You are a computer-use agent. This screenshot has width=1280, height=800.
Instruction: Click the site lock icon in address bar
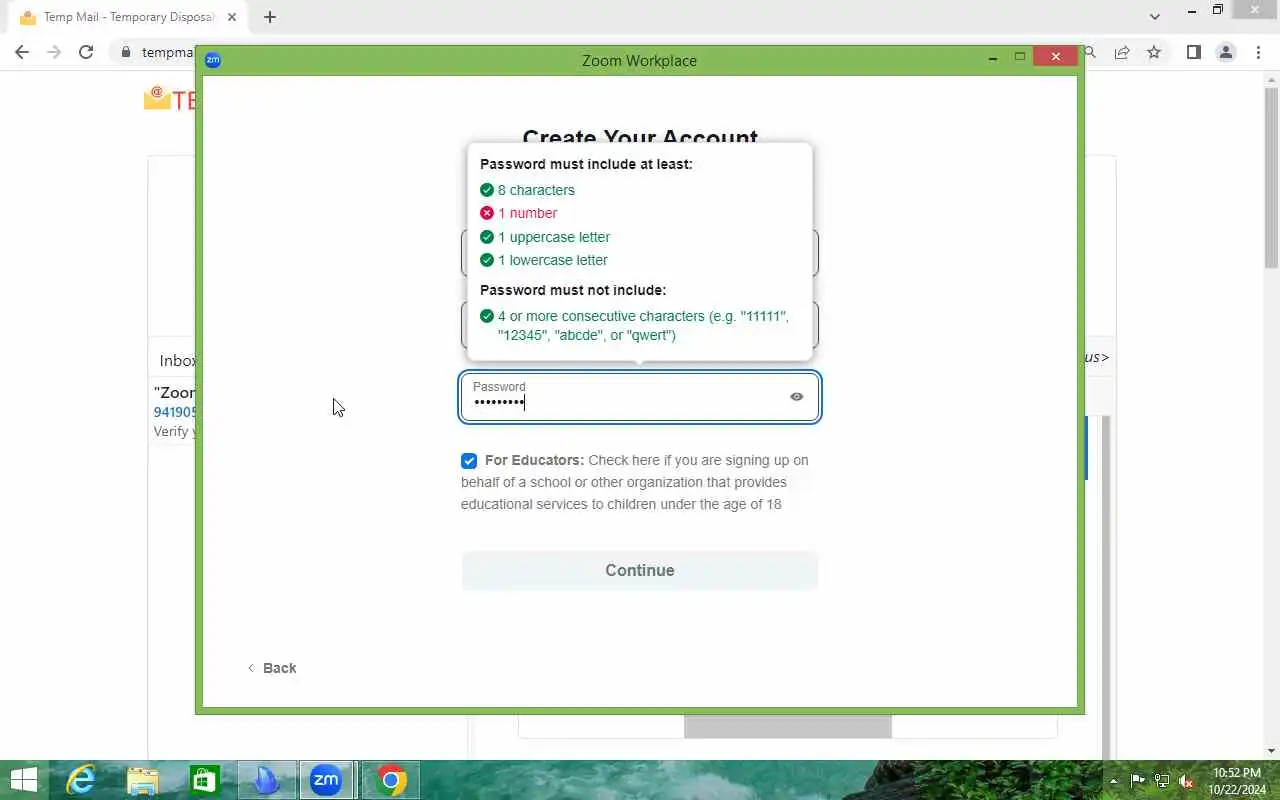(125, 52)
